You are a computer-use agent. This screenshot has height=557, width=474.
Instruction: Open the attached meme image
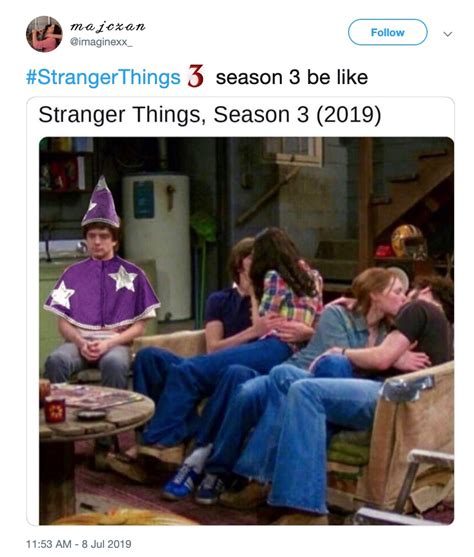point(246,331)
